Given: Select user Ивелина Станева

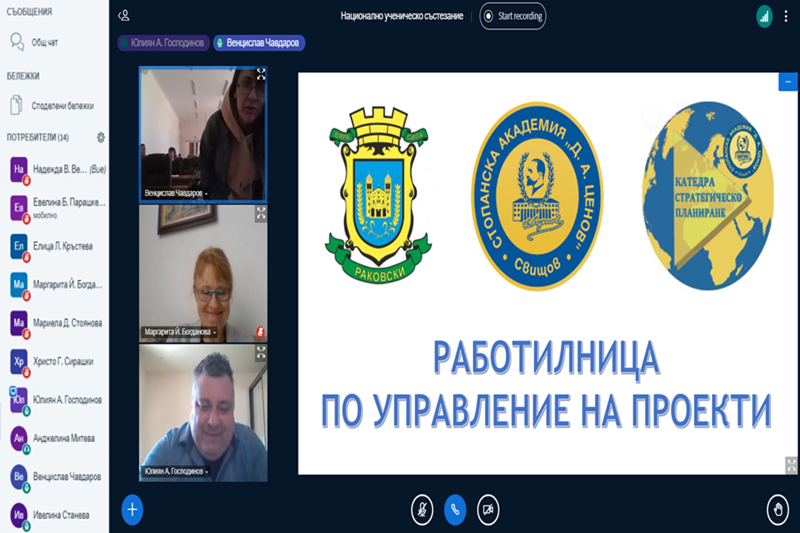Looking at the screenshot, I should [x=56, y=515].
